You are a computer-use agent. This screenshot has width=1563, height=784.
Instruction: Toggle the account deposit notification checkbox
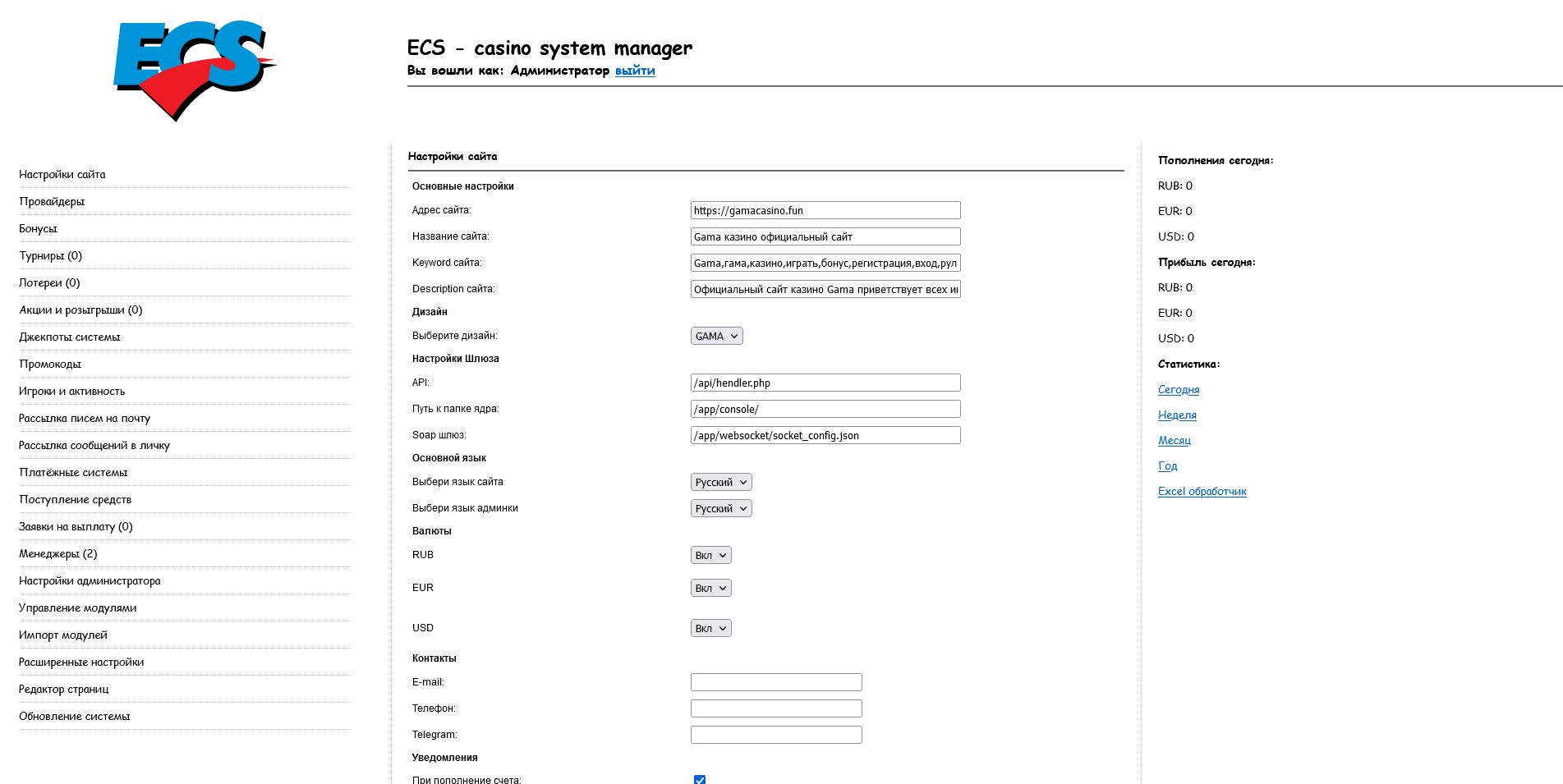pos(700,779)
